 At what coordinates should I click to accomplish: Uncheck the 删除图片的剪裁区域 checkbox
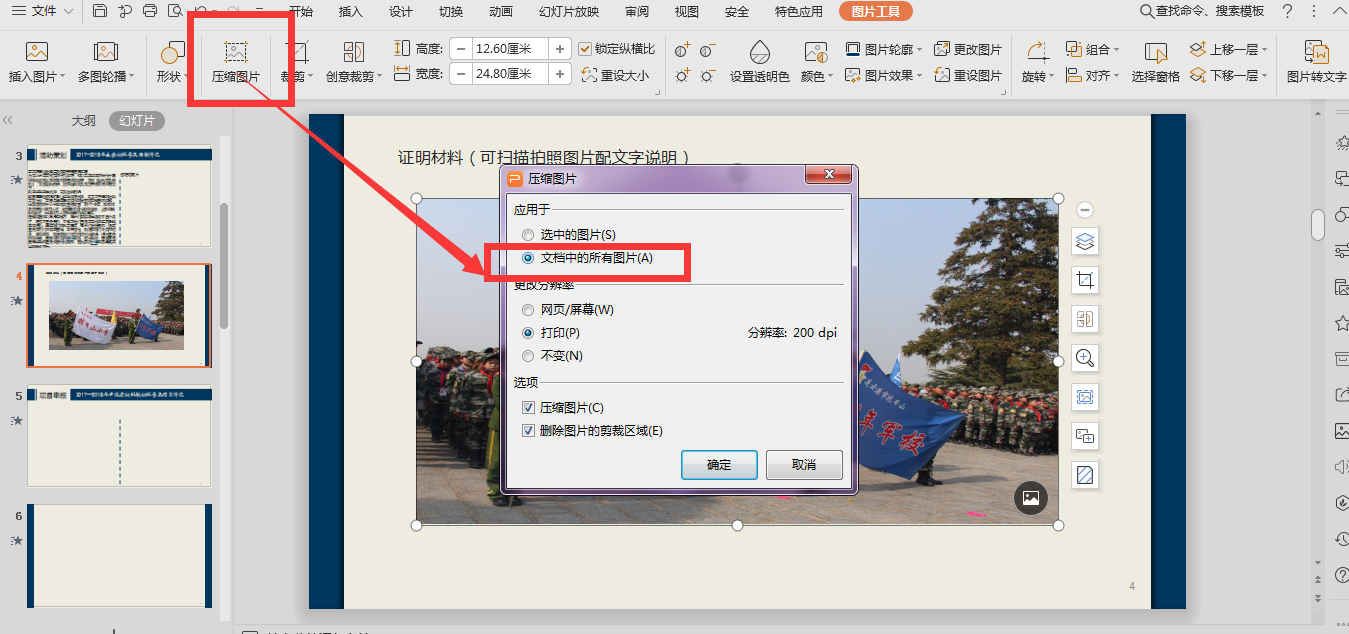(x=529, y=431)
